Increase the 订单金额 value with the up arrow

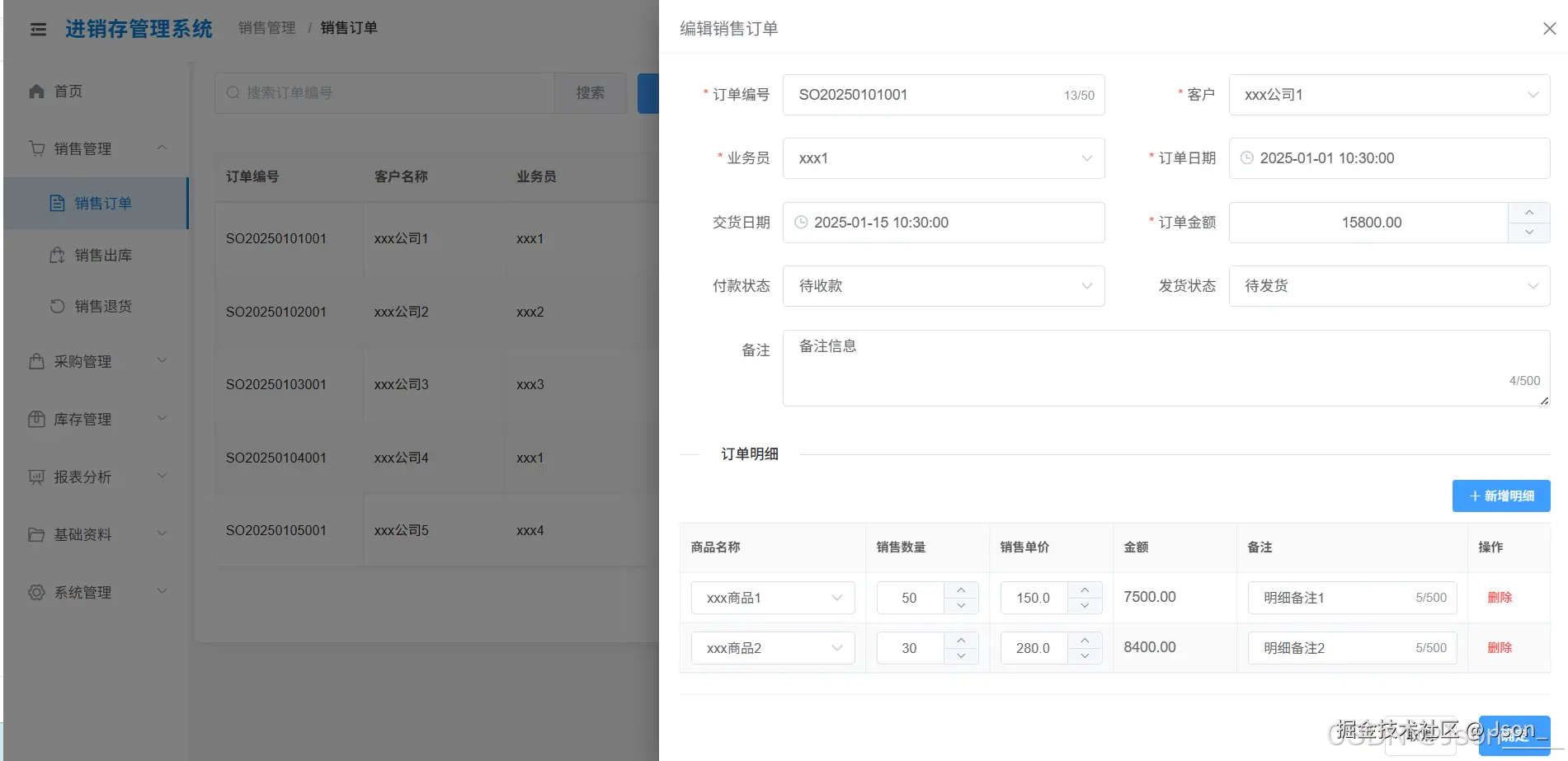tap(1529, 213)
